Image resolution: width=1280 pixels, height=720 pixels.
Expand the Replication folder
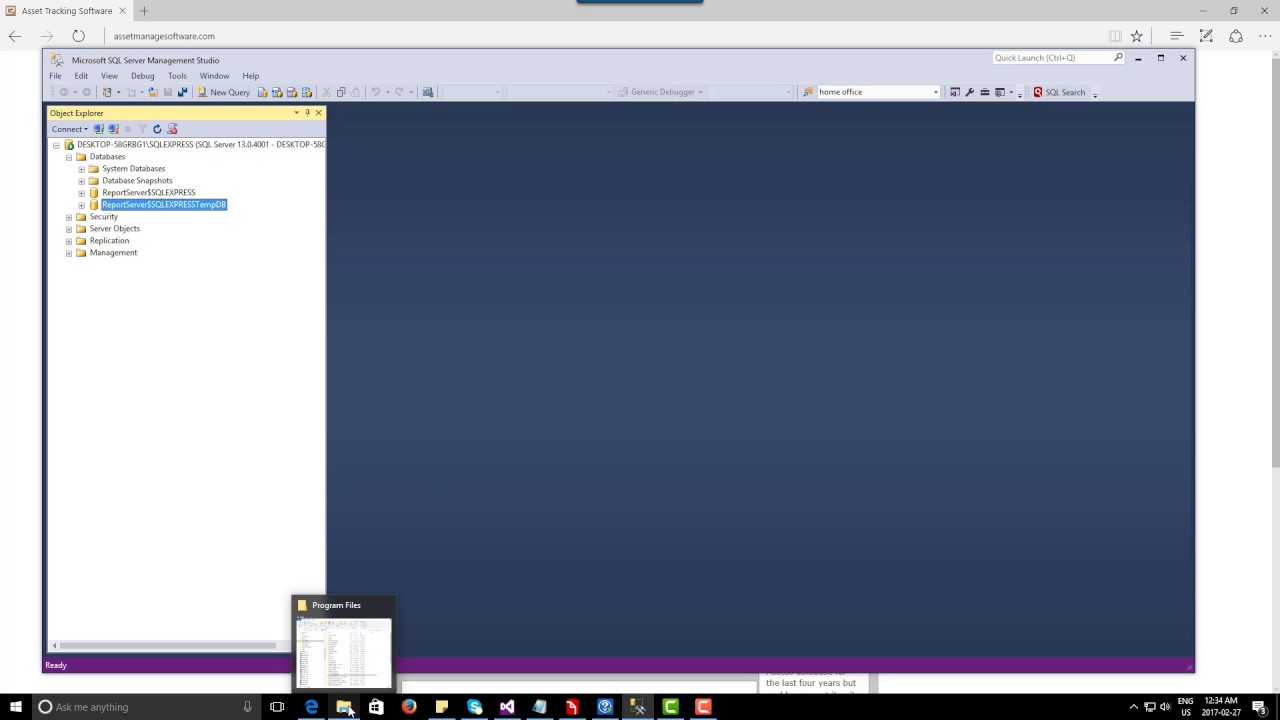point(69,241)
